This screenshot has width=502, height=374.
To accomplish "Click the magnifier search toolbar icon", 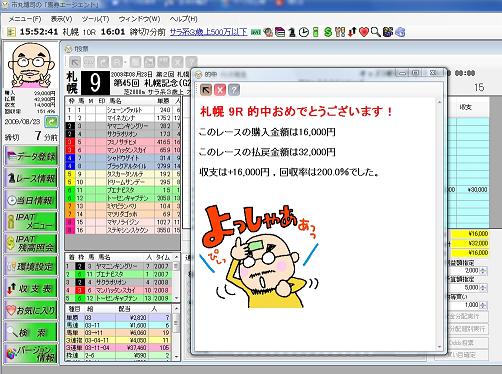I will pyautogui.click(x=376, y=32).
